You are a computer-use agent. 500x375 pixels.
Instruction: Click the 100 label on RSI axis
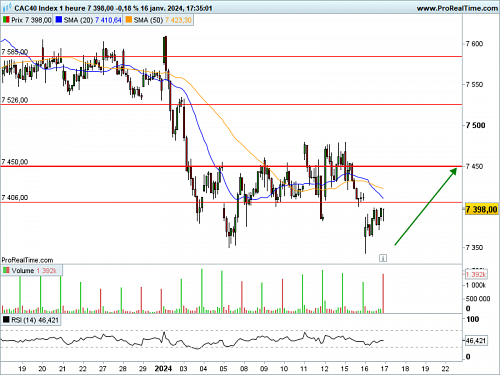tap(473, 319)
